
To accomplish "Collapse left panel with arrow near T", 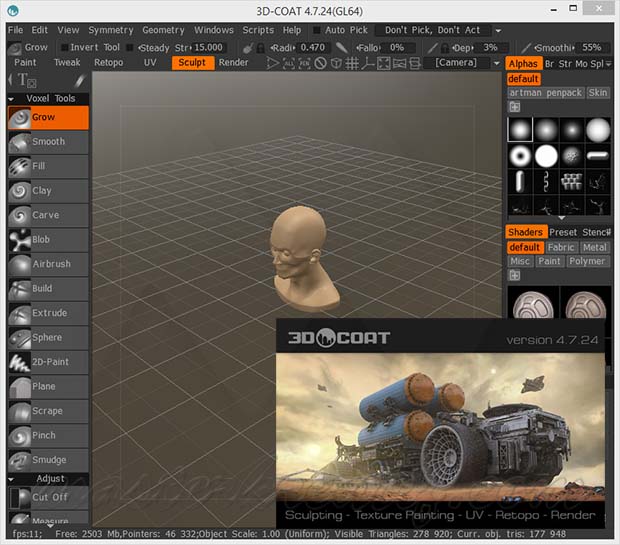I will pos(10,80).
